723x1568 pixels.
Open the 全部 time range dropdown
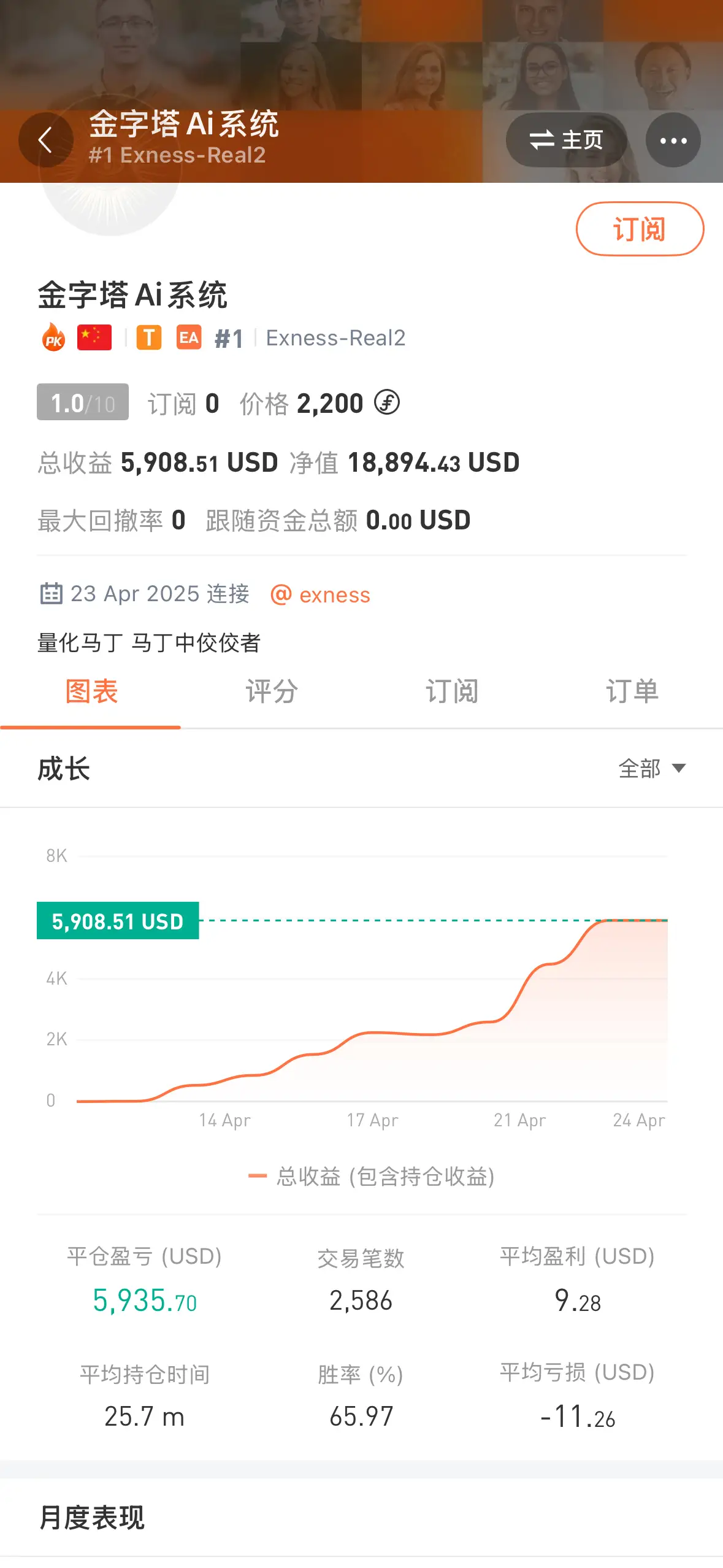point(652,769)
